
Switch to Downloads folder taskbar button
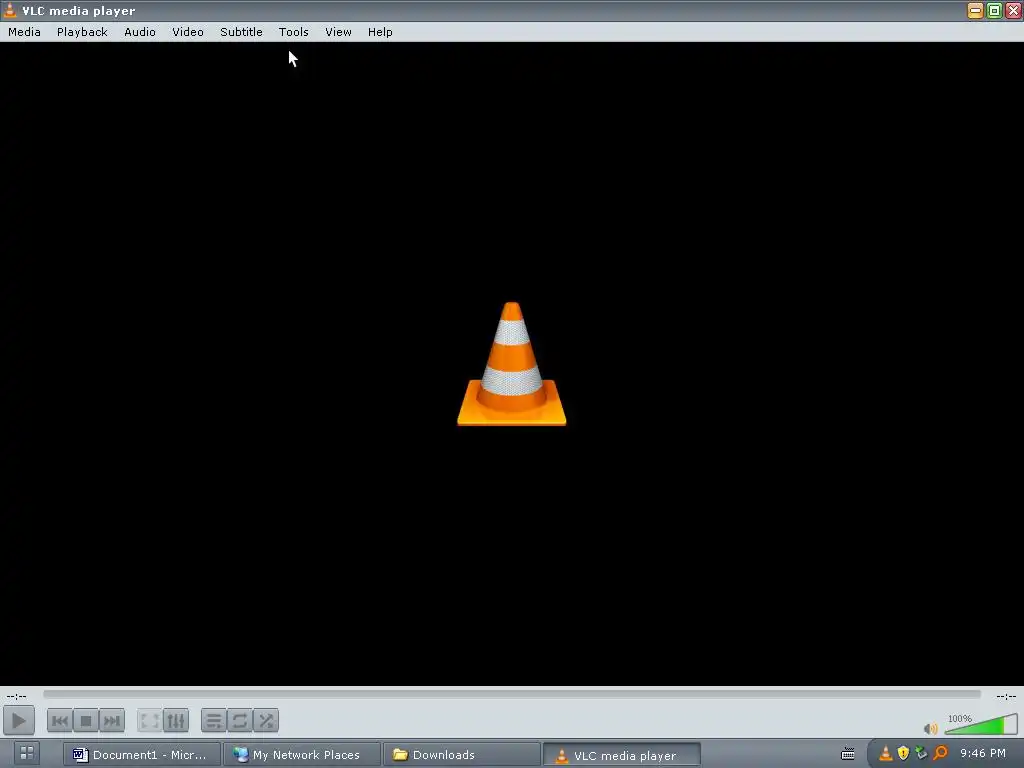point(461,755)
